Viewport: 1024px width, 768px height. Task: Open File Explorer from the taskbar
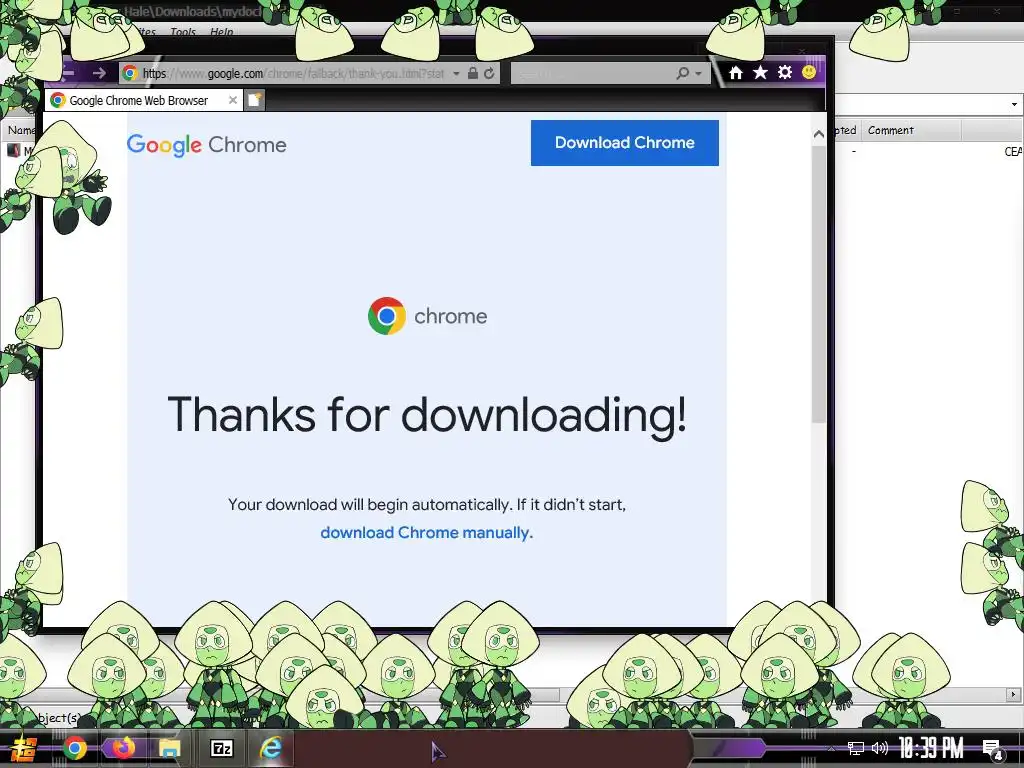pyautogui.click(x=170, y=748)
